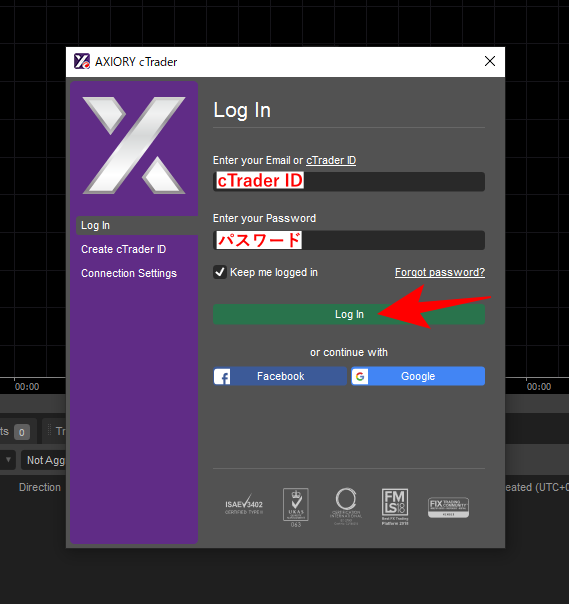Image resolution: width=569 pixels, height=604 pixels.
Task: Open the Forgot password link
Action: coord(440,272)
